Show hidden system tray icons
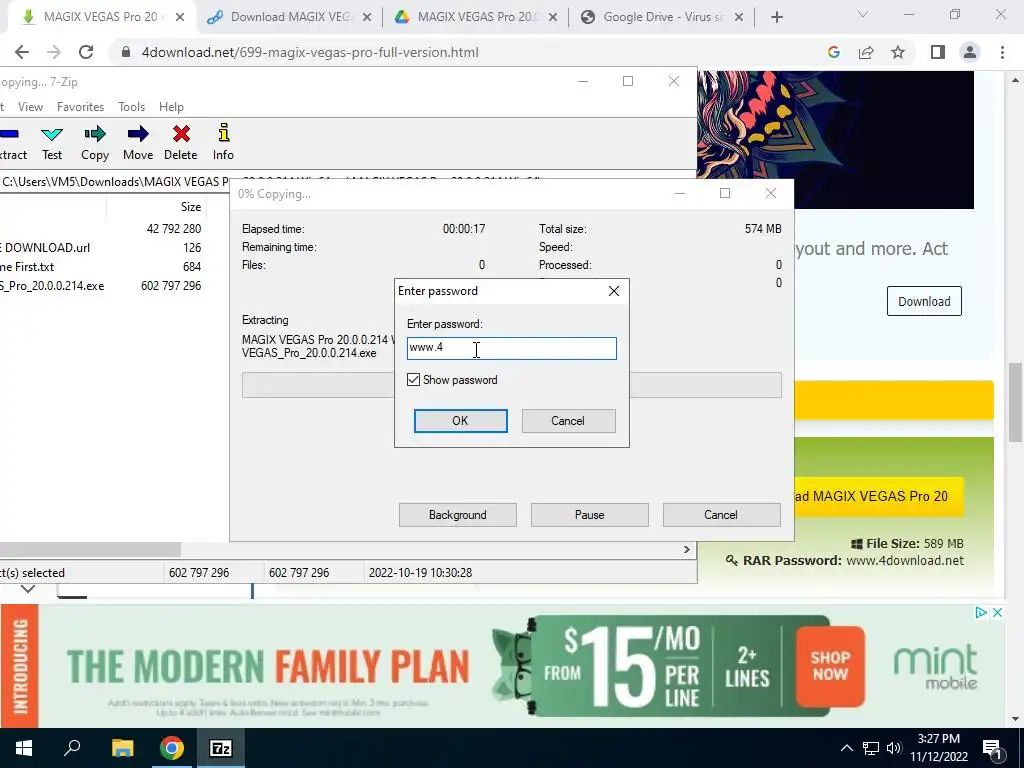 (x=846, y=748)
